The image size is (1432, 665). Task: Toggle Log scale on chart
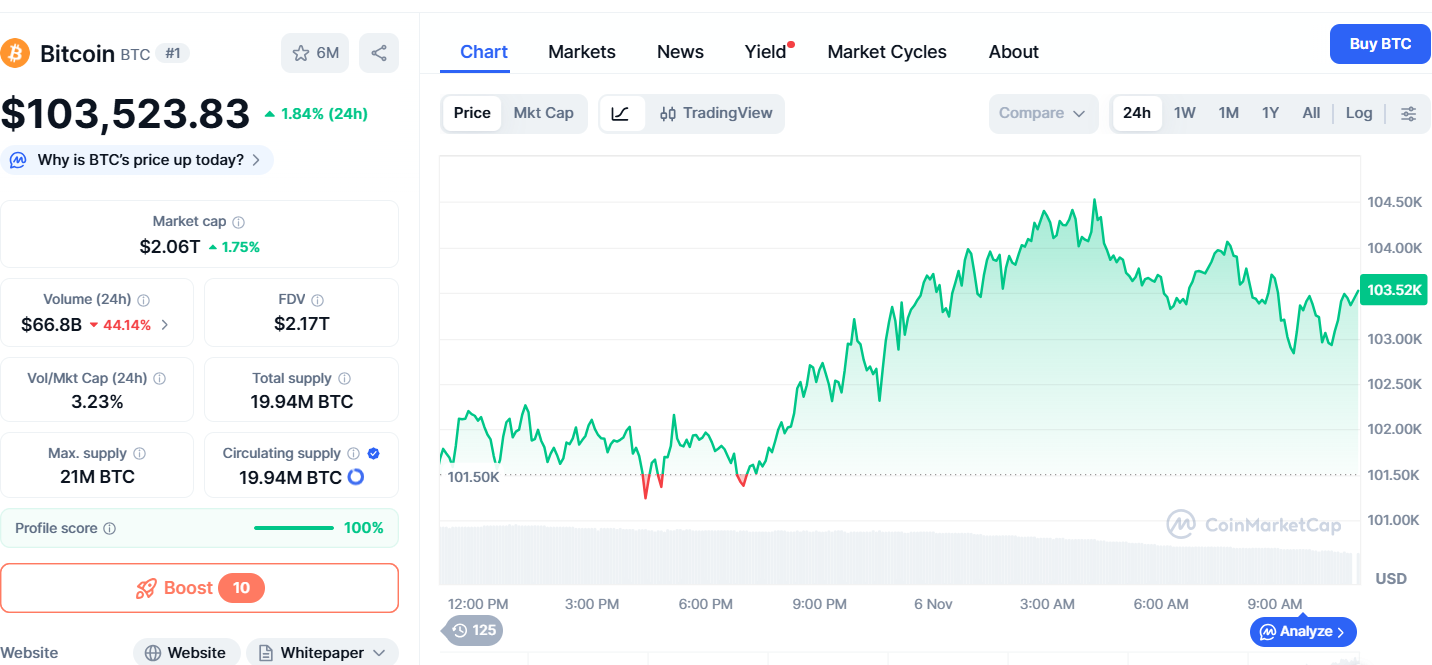coord(1359,113)
